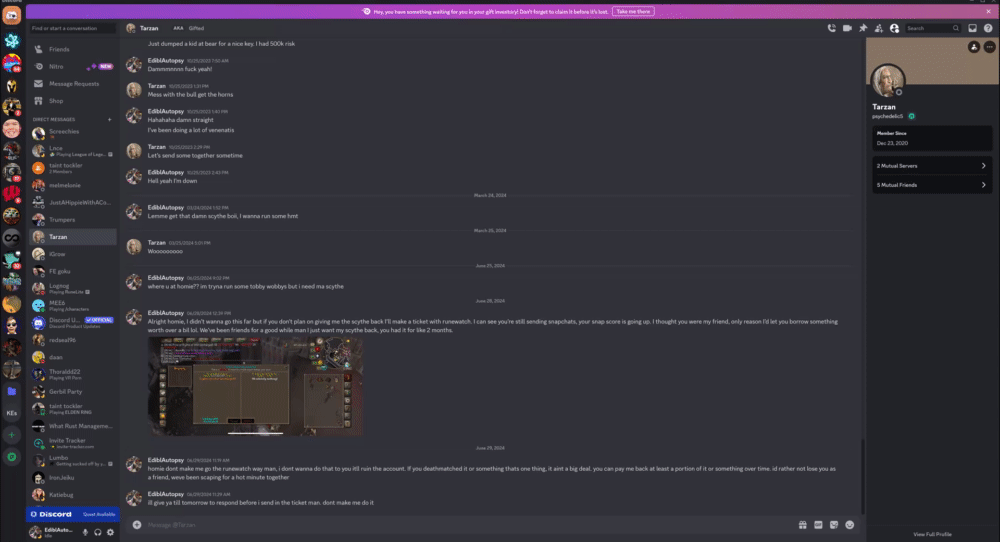The width and height of the screenshot is (1000, 542).
Task: Open the Trumpers conversation
Action: tap(72, 219)
